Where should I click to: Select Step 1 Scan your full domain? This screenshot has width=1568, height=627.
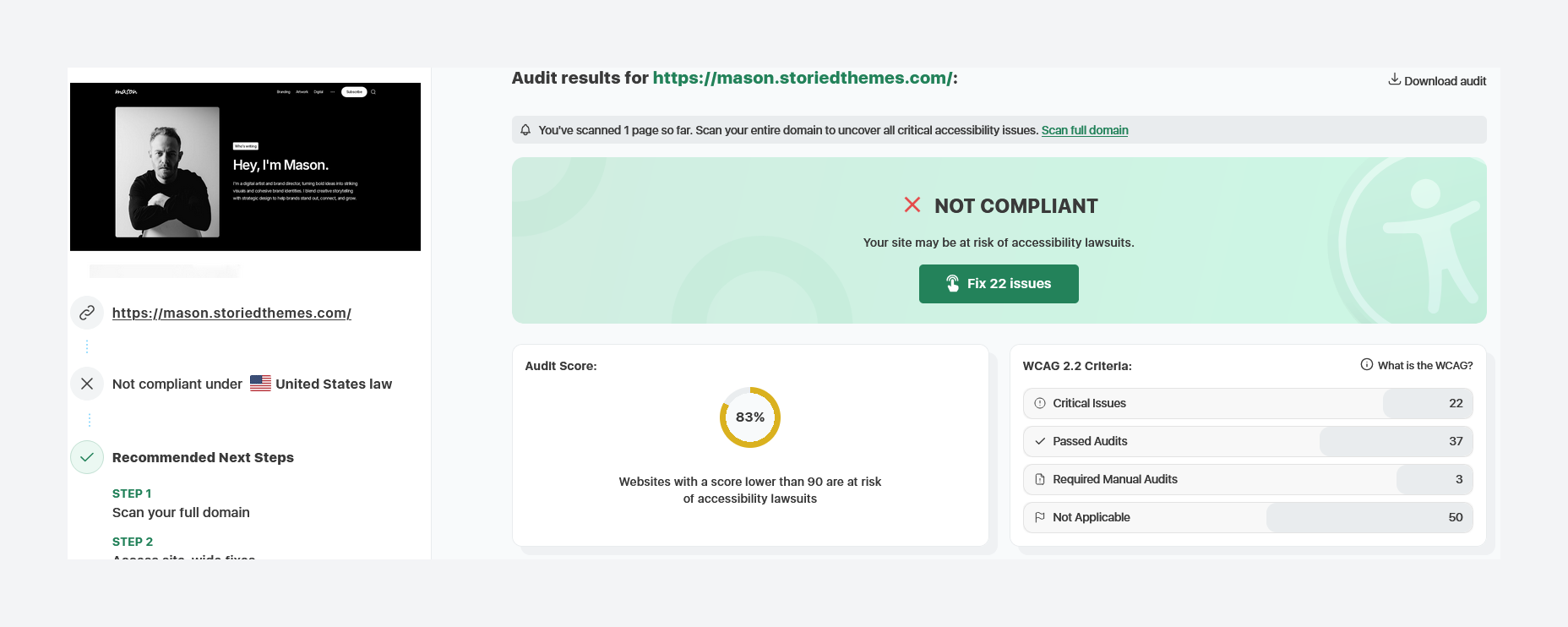pos(181,512)
